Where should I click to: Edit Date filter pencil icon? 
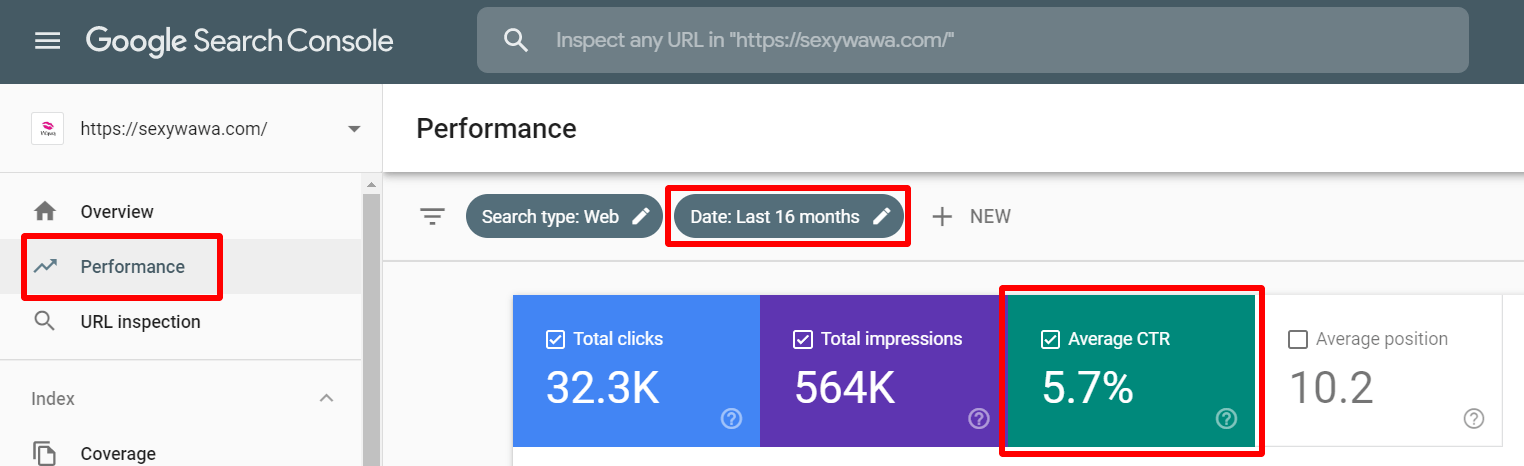point(881,216)
